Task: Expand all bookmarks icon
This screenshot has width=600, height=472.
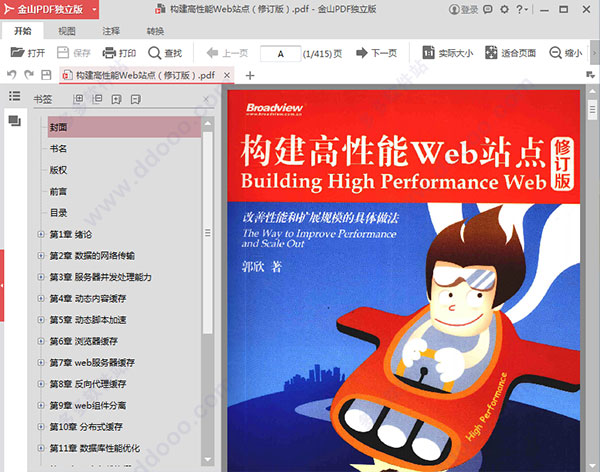Action: click(x=78, y=99)
